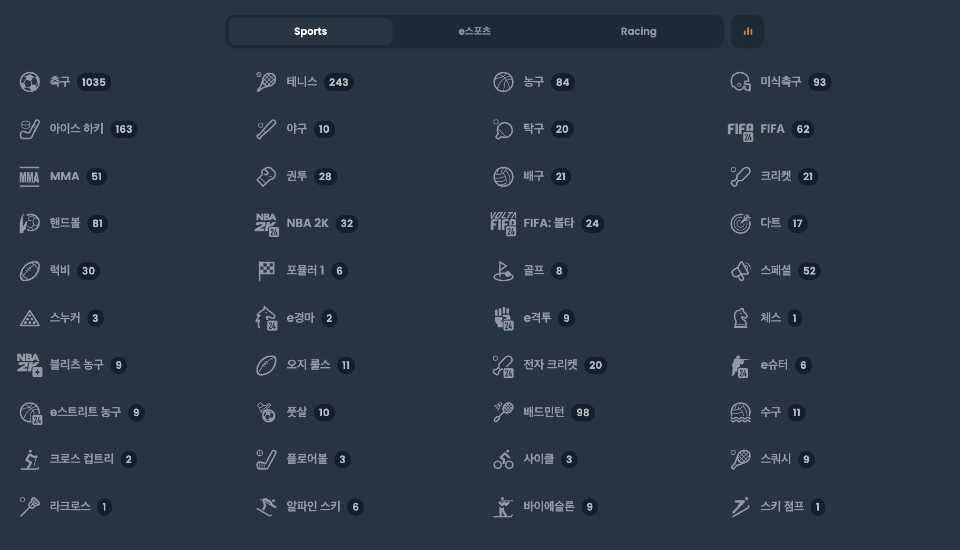Click the 알파인 스키 label

click(x=313, y=507)
